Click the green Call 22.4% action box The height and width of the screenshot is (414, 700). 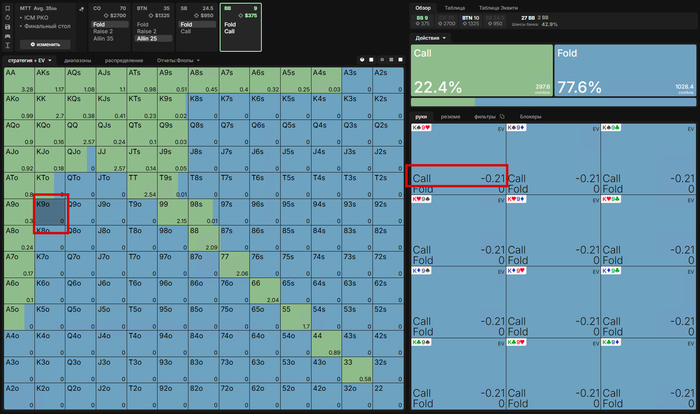coord(482,70)
